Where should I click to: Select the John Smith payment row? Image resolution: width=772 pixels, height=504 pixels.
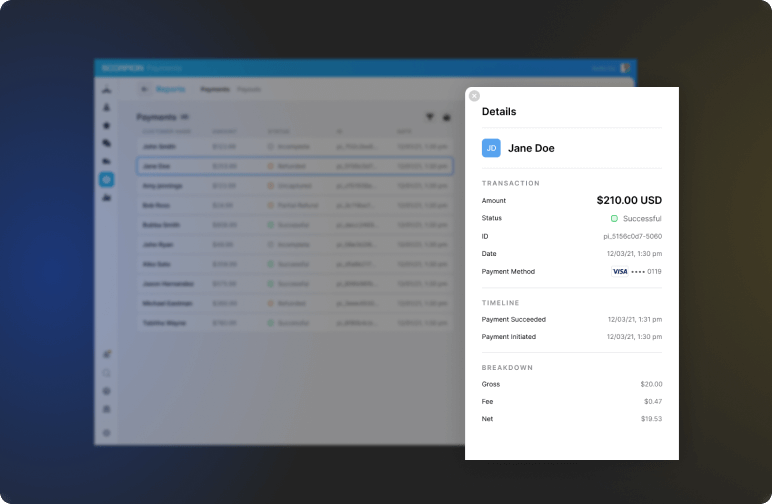[x=295, y=147]
